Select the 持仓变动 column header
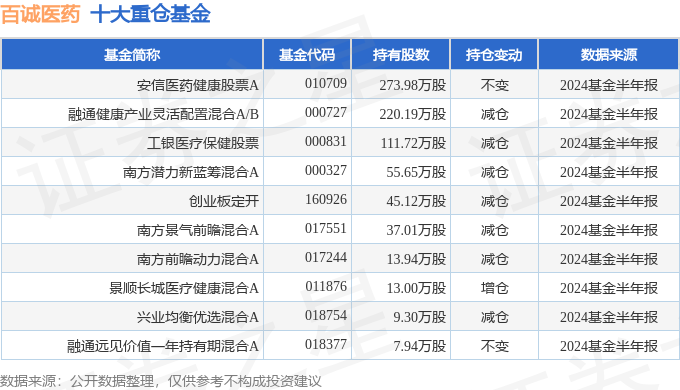Viewport: 680px width, 390px height. coord(494,55)
